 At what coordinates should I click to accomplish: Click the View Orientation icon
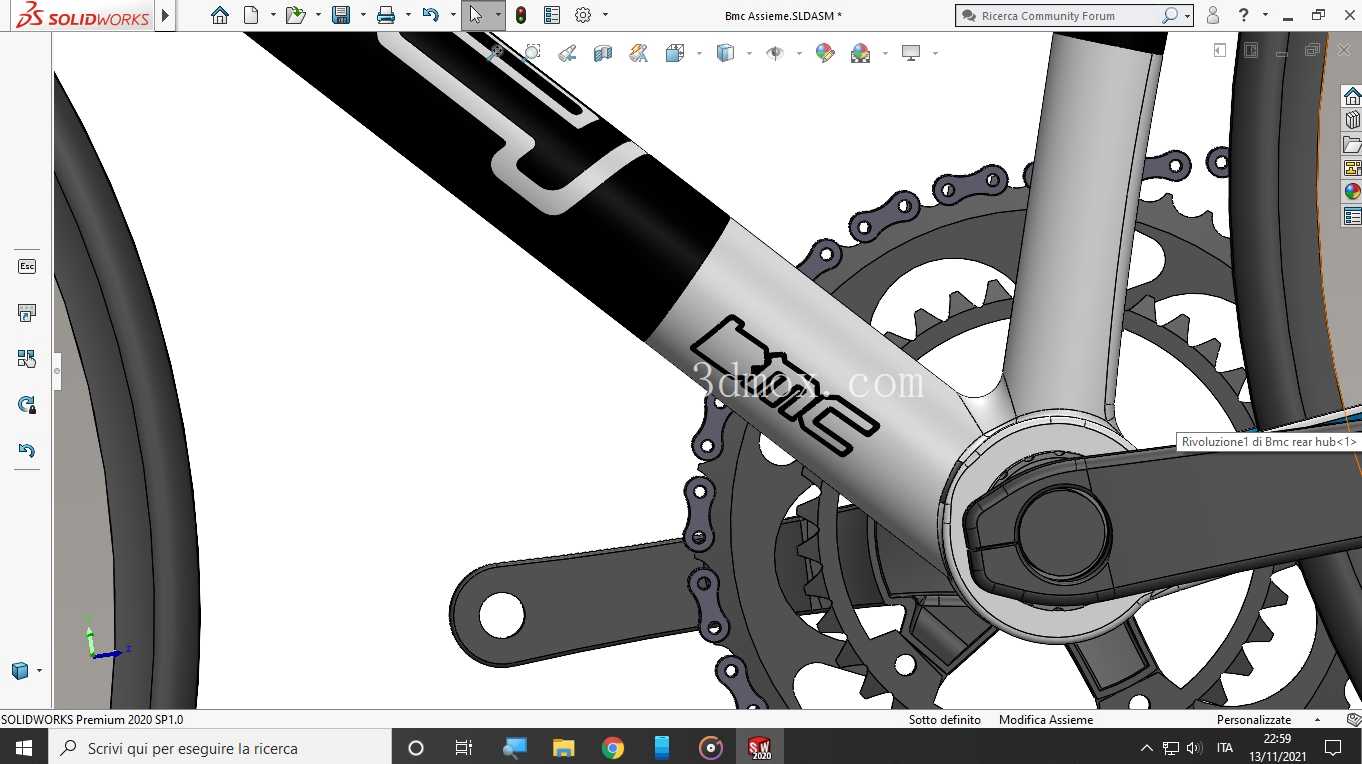point(675,53)
